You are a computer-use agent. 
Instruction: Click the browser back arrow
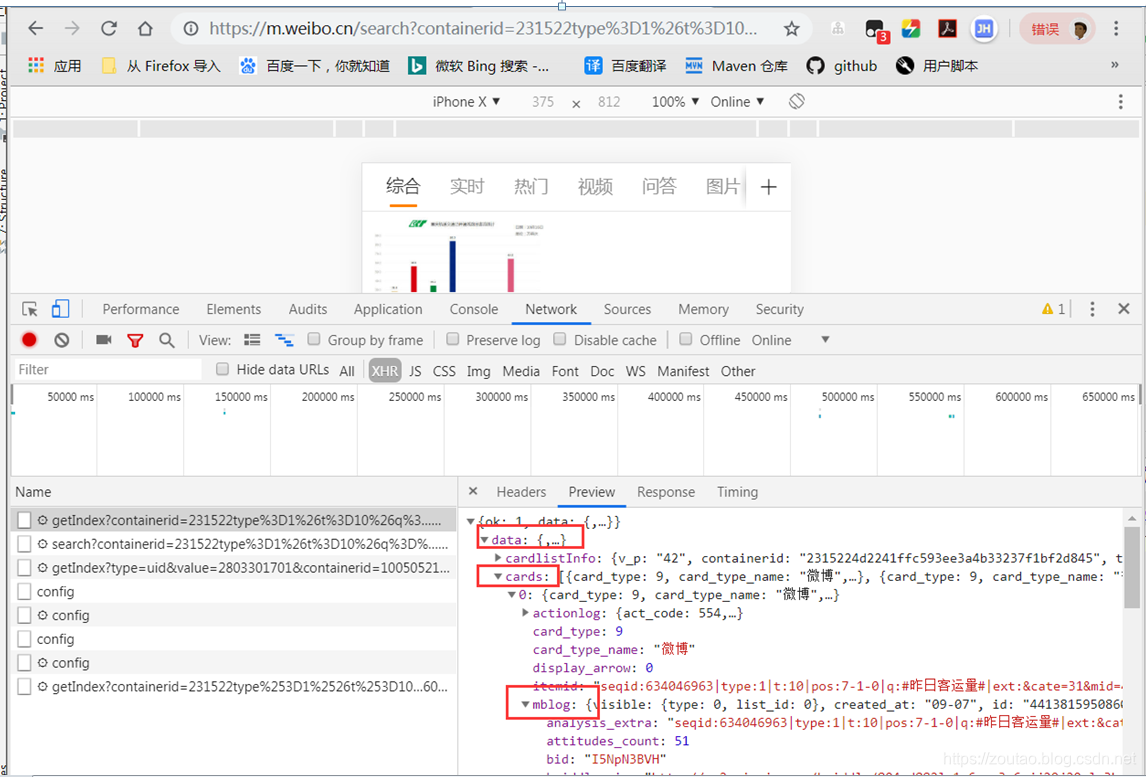(35, 29)
